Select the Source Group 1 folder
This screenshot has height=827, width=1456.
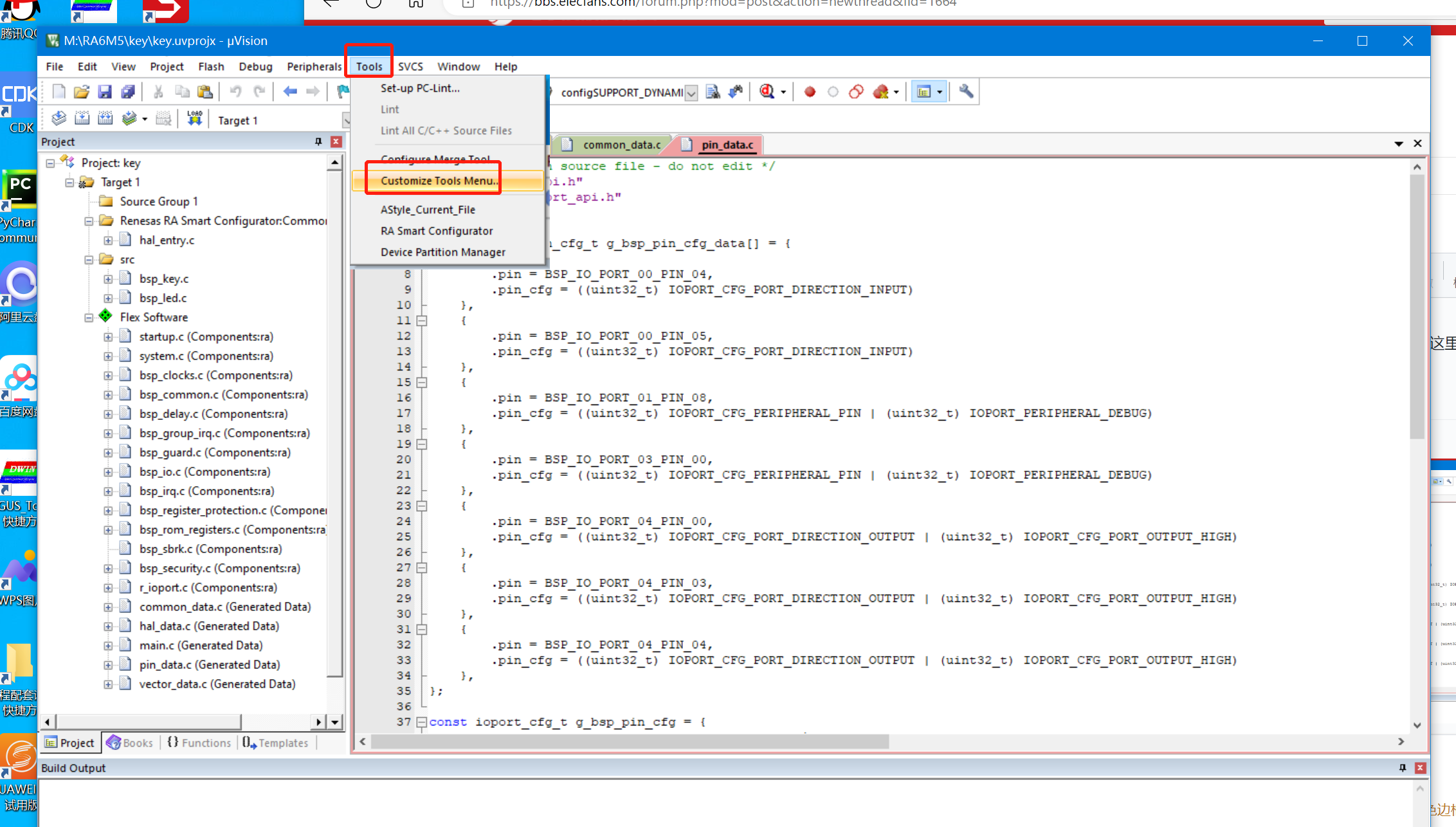(159, 201)
